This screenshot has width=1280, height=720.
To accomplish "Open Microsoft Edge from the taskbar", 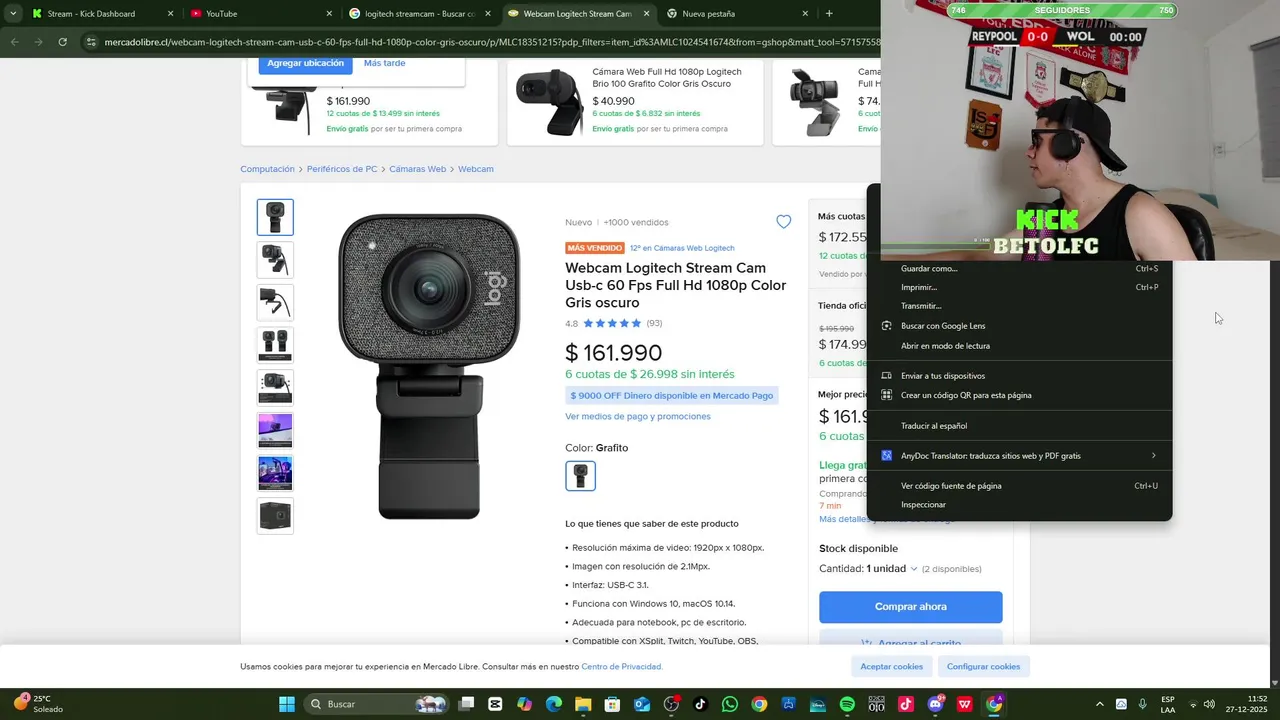I will 554,704.
